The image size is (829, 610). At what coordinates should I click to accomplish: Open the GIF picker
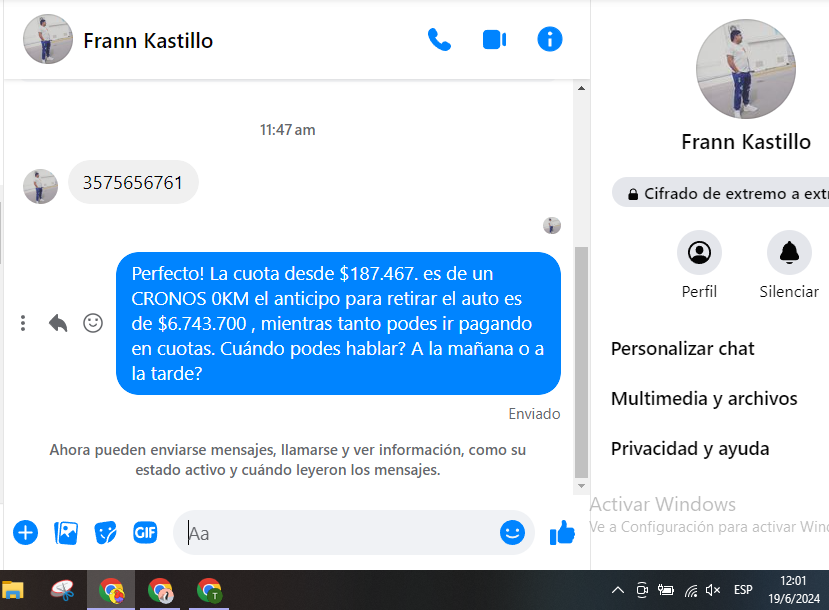[x=145, y=532]
